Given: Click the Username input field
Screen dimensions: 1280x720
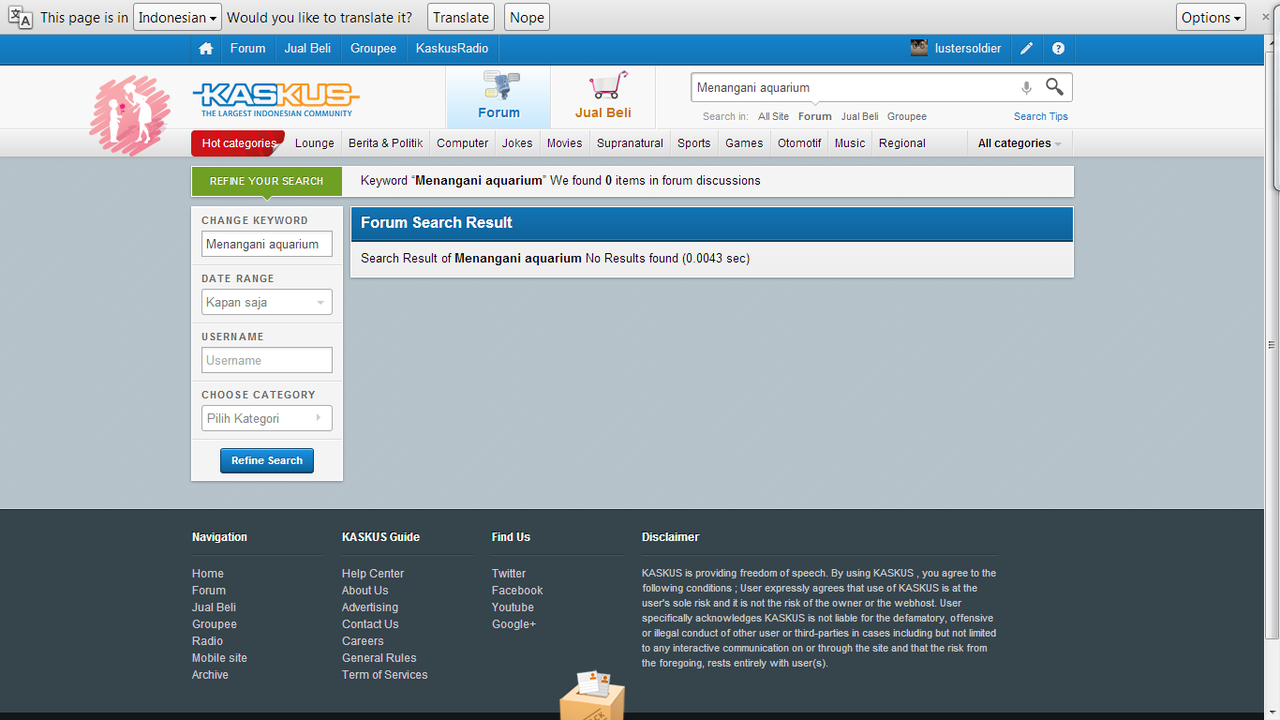Looking at the screenshot, I should [267, 360].
